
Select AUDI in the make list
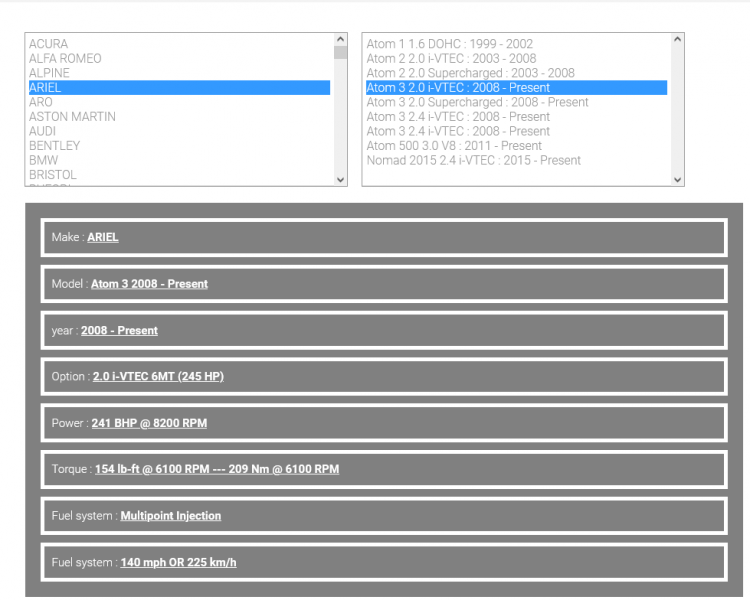[x=179, y=131]
